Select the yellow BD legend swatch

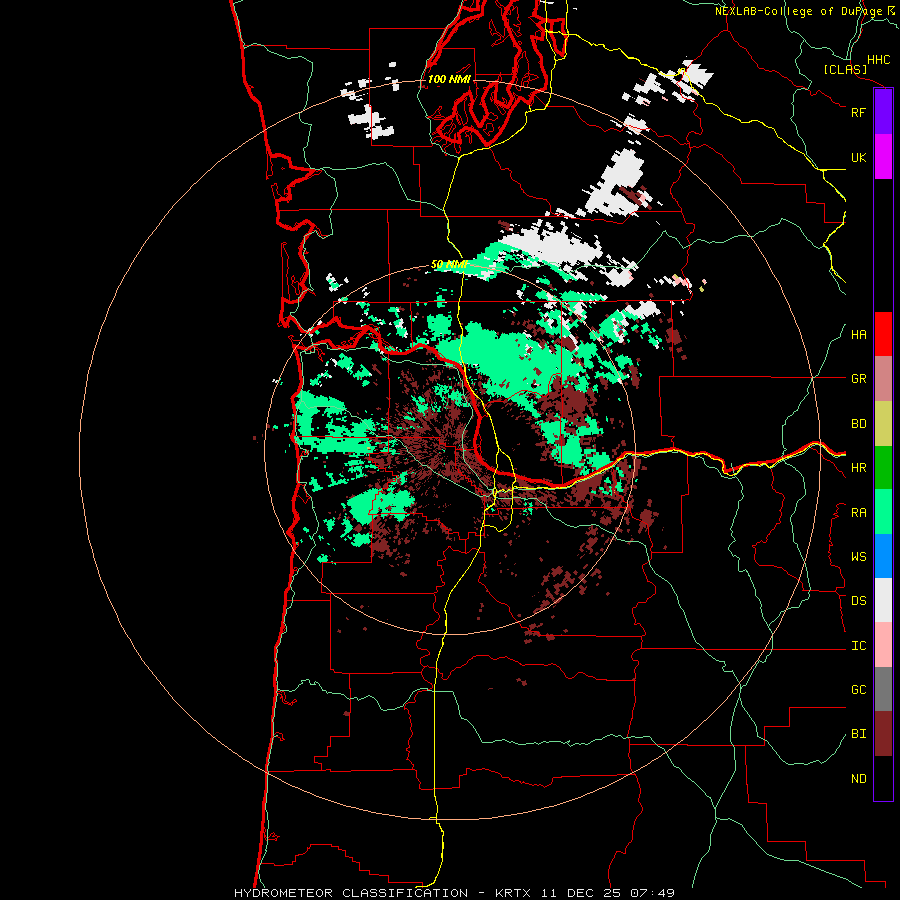[883, 423]
